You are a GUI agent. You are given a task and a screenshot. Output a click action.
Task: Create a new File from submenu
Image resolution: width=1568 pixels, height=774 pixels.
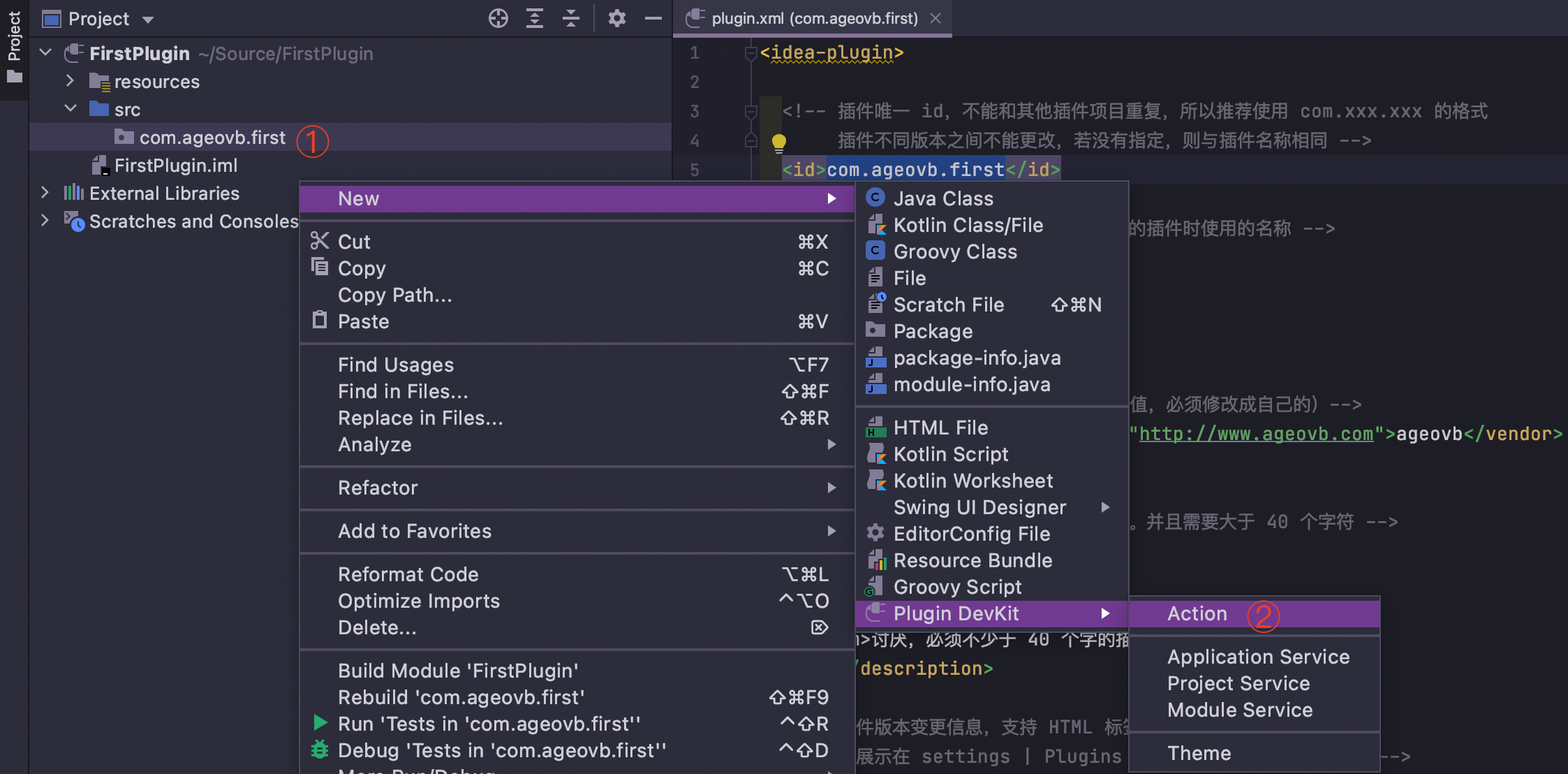[x=992, y=278]
